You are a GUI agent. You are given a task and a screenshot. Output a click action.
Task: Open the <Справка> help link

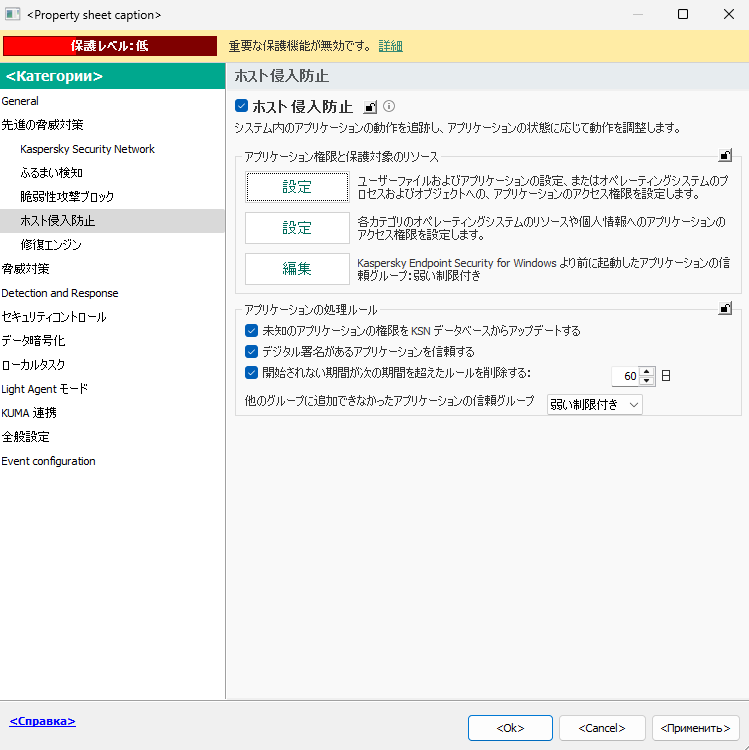43,721
